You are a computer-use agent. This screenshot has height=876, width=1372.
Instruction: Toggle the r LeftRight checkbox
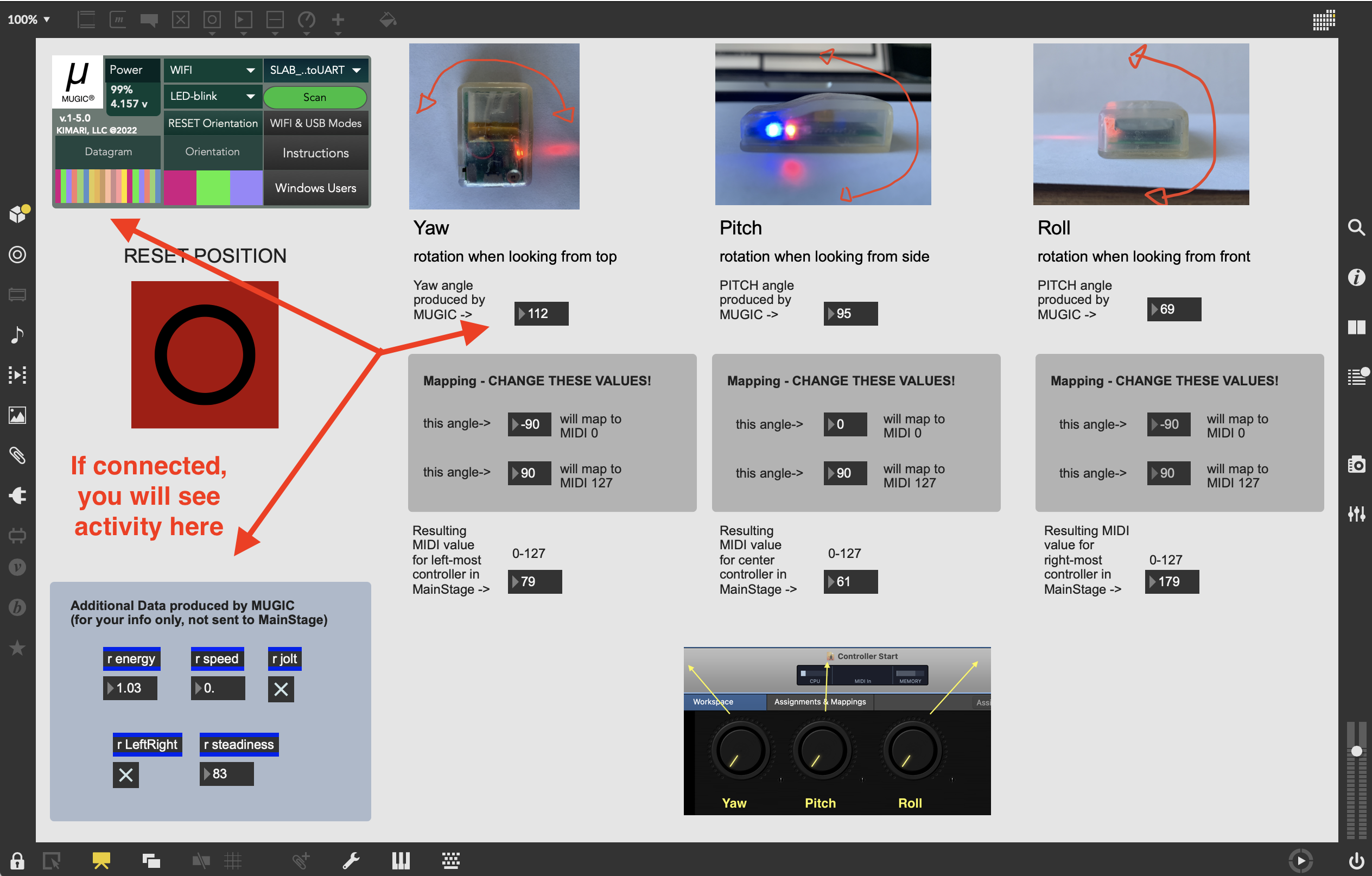(x=126, y=775)
